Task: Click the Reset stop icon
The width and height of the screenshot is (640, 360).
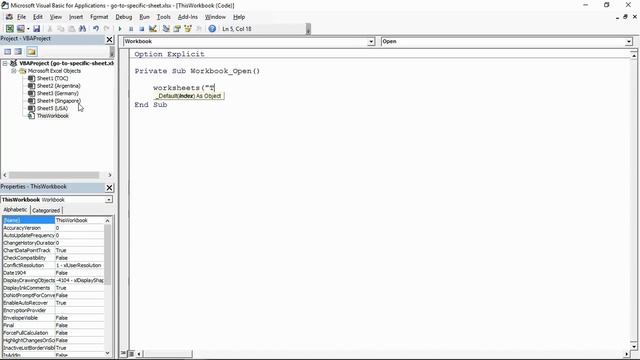Action: pyautogui.click(x=142, y=29)
